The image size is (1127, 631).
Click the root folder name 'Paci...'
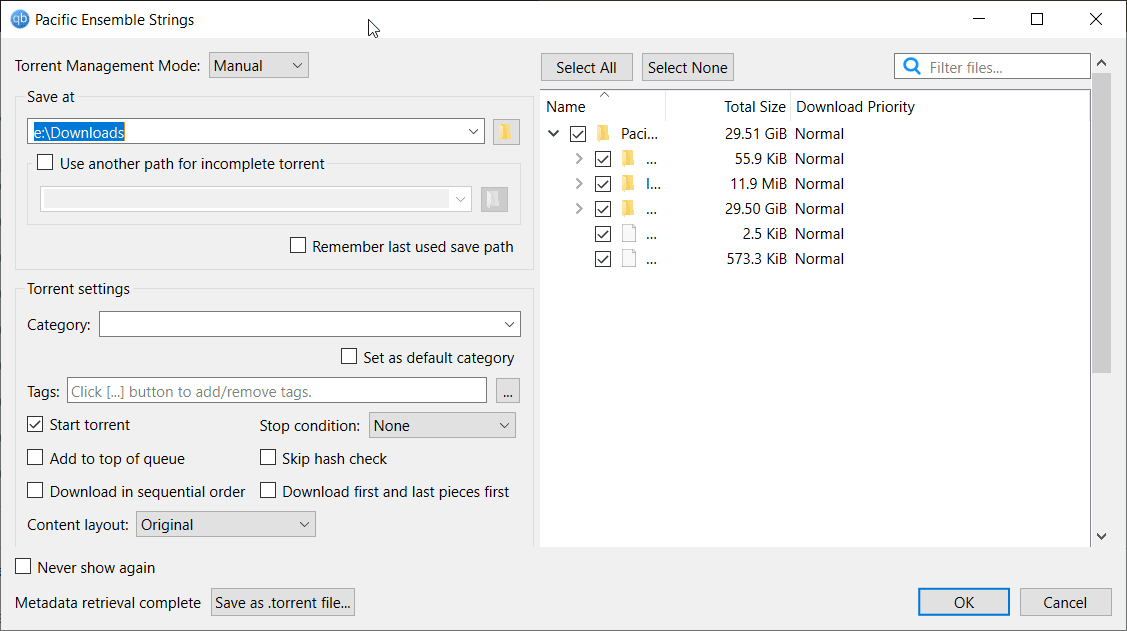(639, 134)
